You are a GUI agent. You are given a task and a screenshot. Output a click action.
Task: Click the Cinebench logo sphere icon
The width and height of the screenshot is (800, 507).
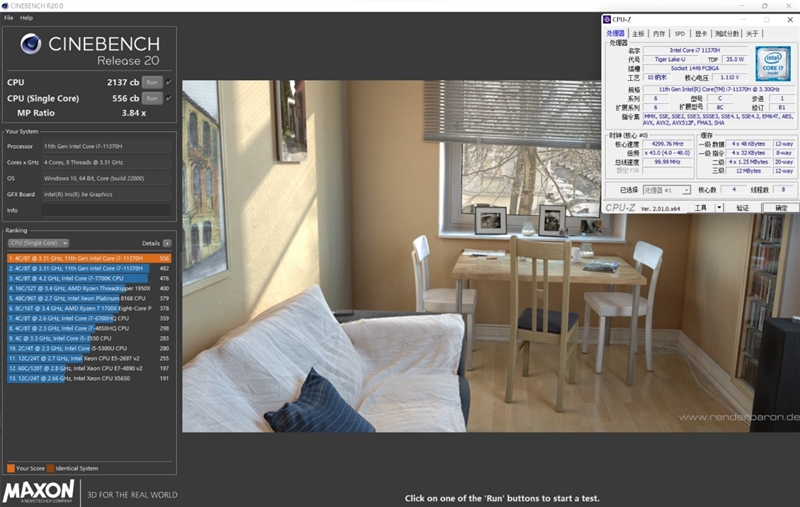[31, 44]
